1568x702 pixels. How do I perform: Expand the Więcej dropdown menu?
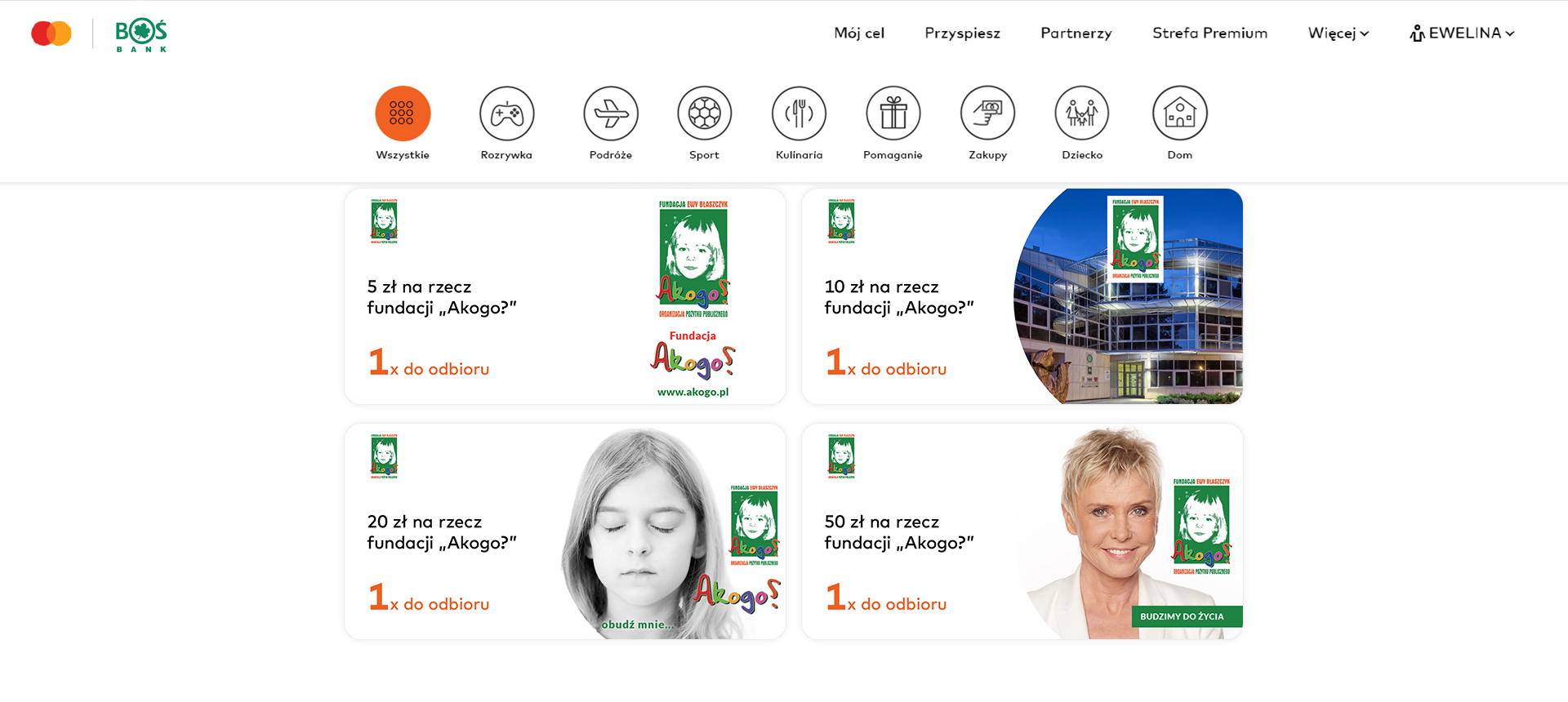[1338, 33]
